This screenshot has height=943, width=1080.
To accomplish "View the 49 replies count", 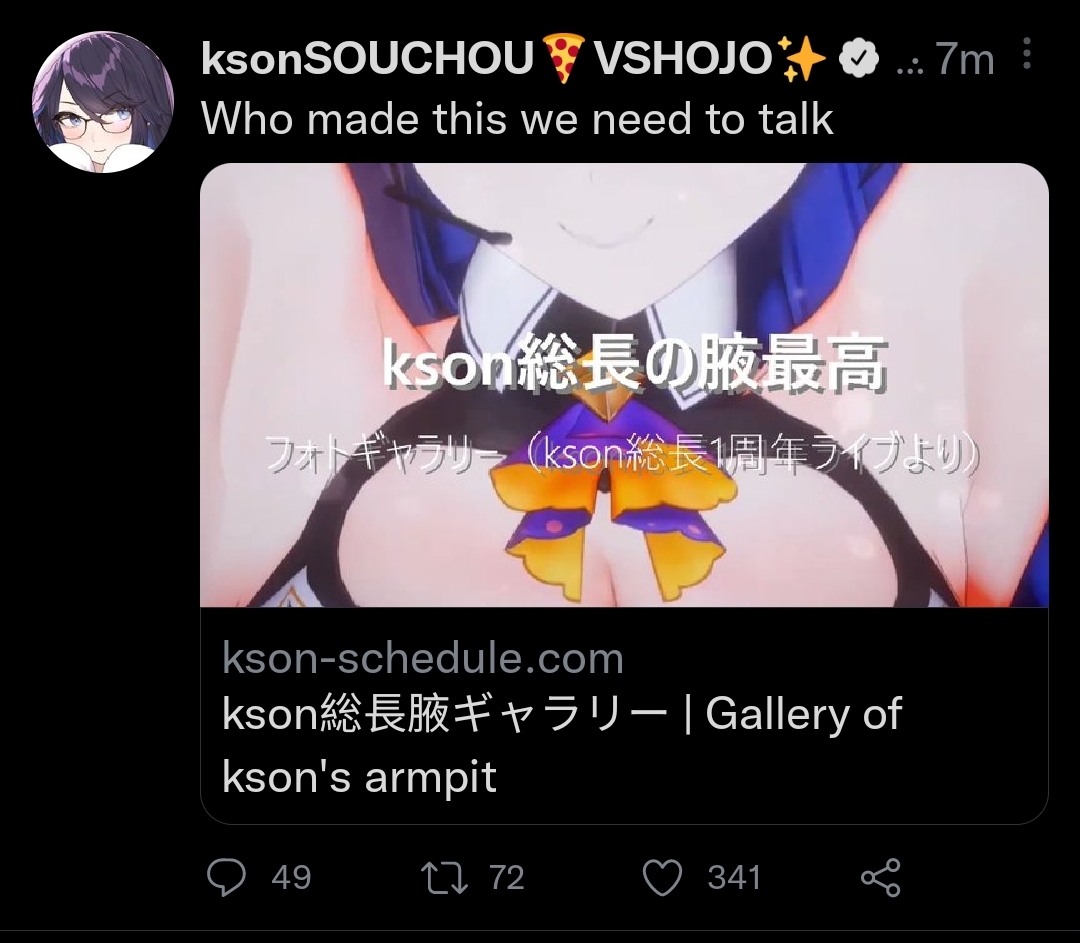I will 291,878.
